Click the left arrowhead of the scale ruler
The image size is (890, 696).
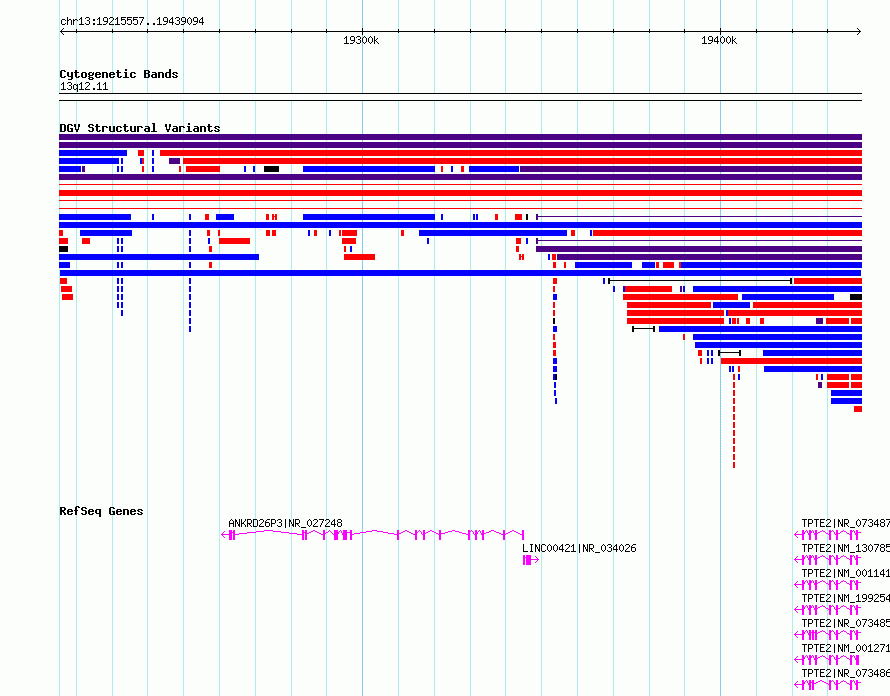pyautogui.click(x=62, y=32)
